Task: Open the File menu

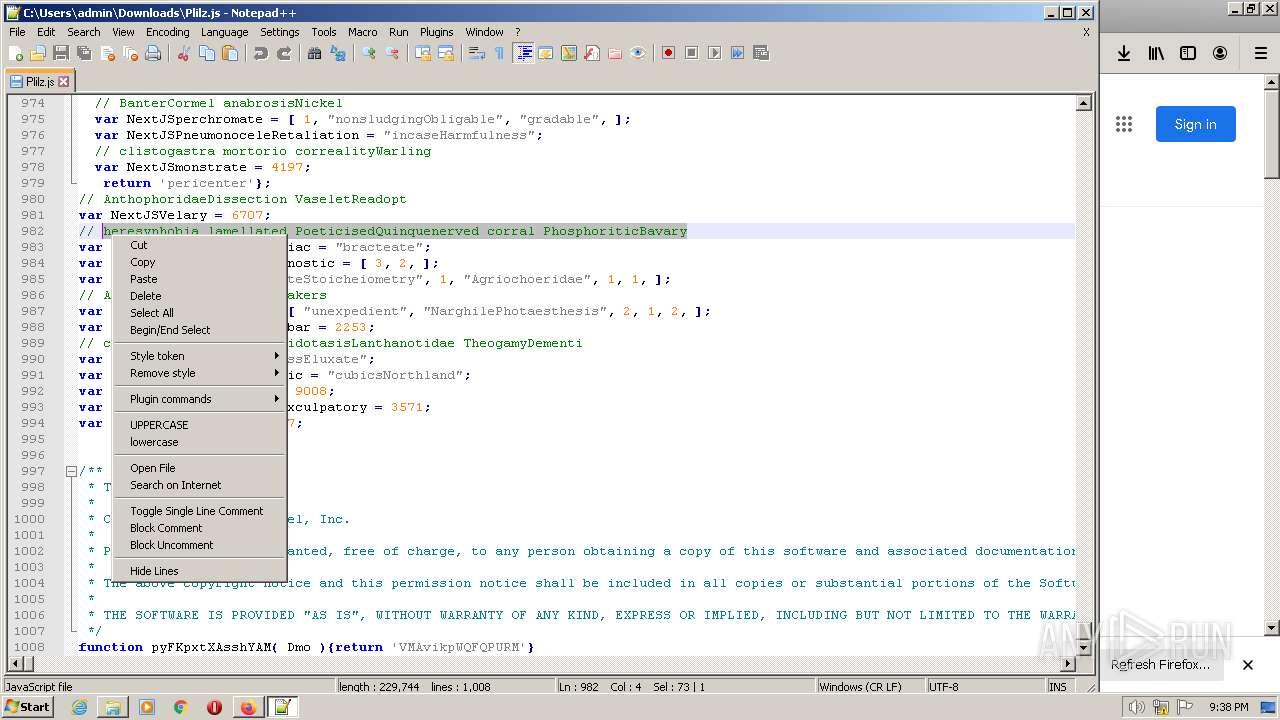Action: tap(17, 32)
